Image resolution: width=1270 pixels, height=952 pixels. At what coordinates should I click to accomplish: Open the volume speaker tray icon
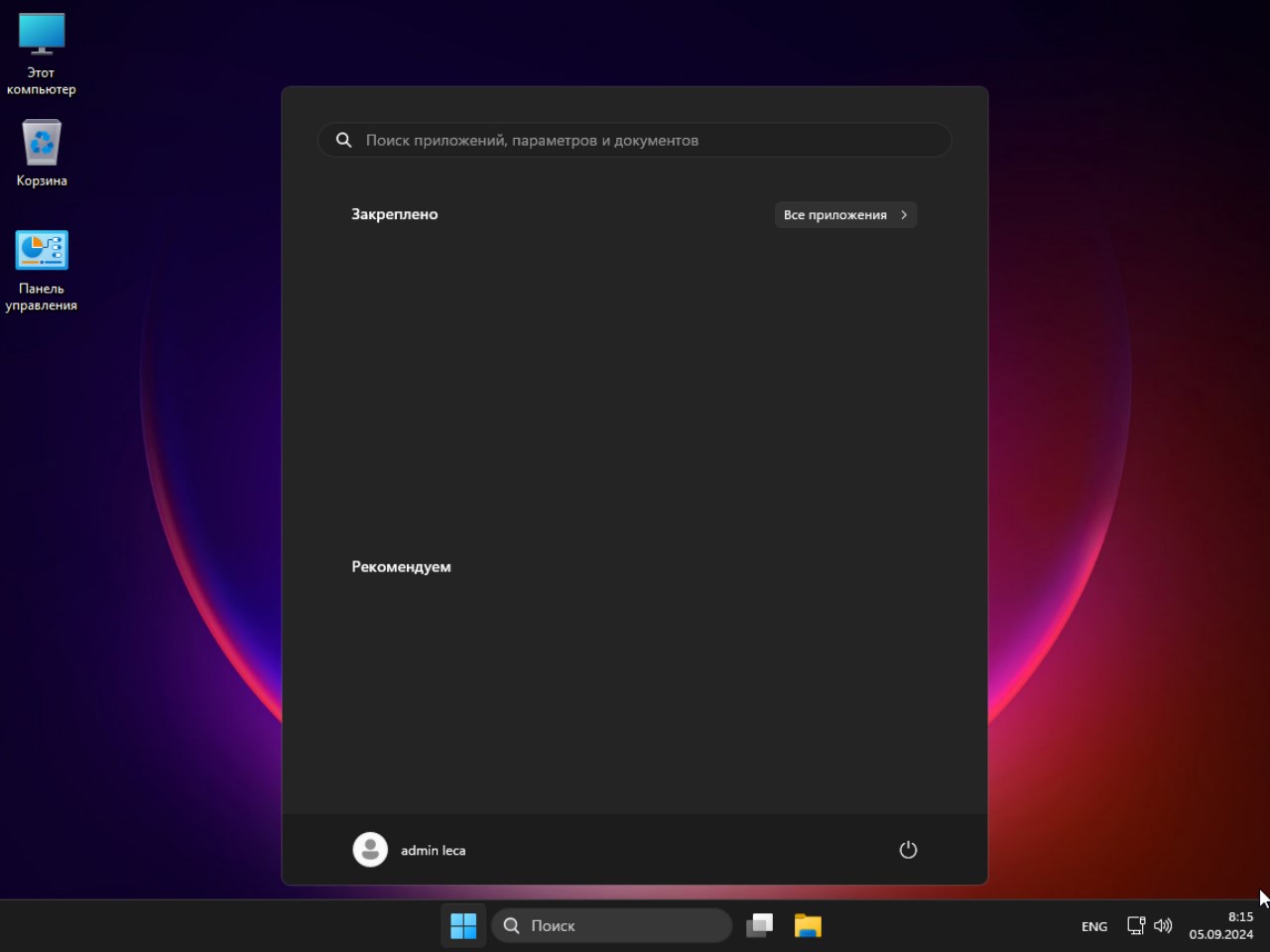[1163, 925]
